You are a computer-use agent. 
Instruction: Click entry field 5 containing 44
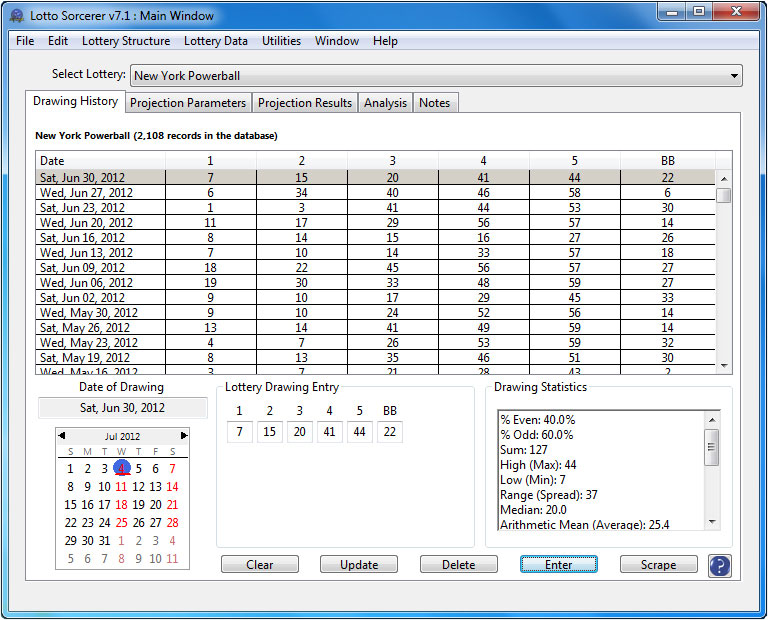click(360, 432)
